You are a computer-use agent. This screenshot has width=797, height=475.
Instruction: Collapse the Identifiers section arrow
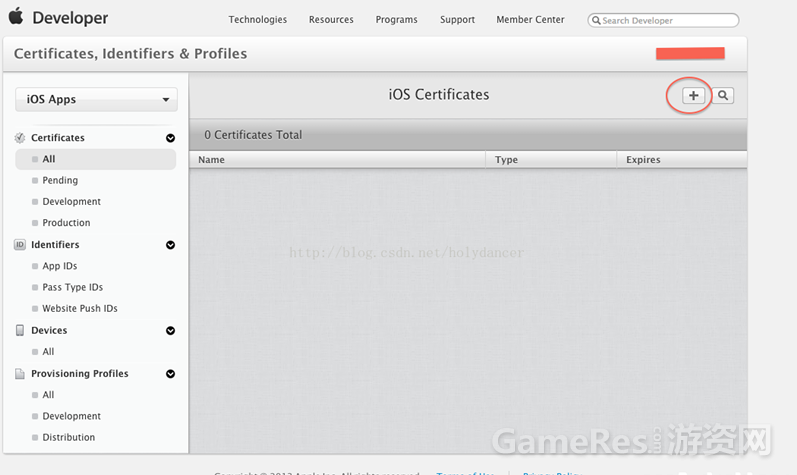click(170, 245)
